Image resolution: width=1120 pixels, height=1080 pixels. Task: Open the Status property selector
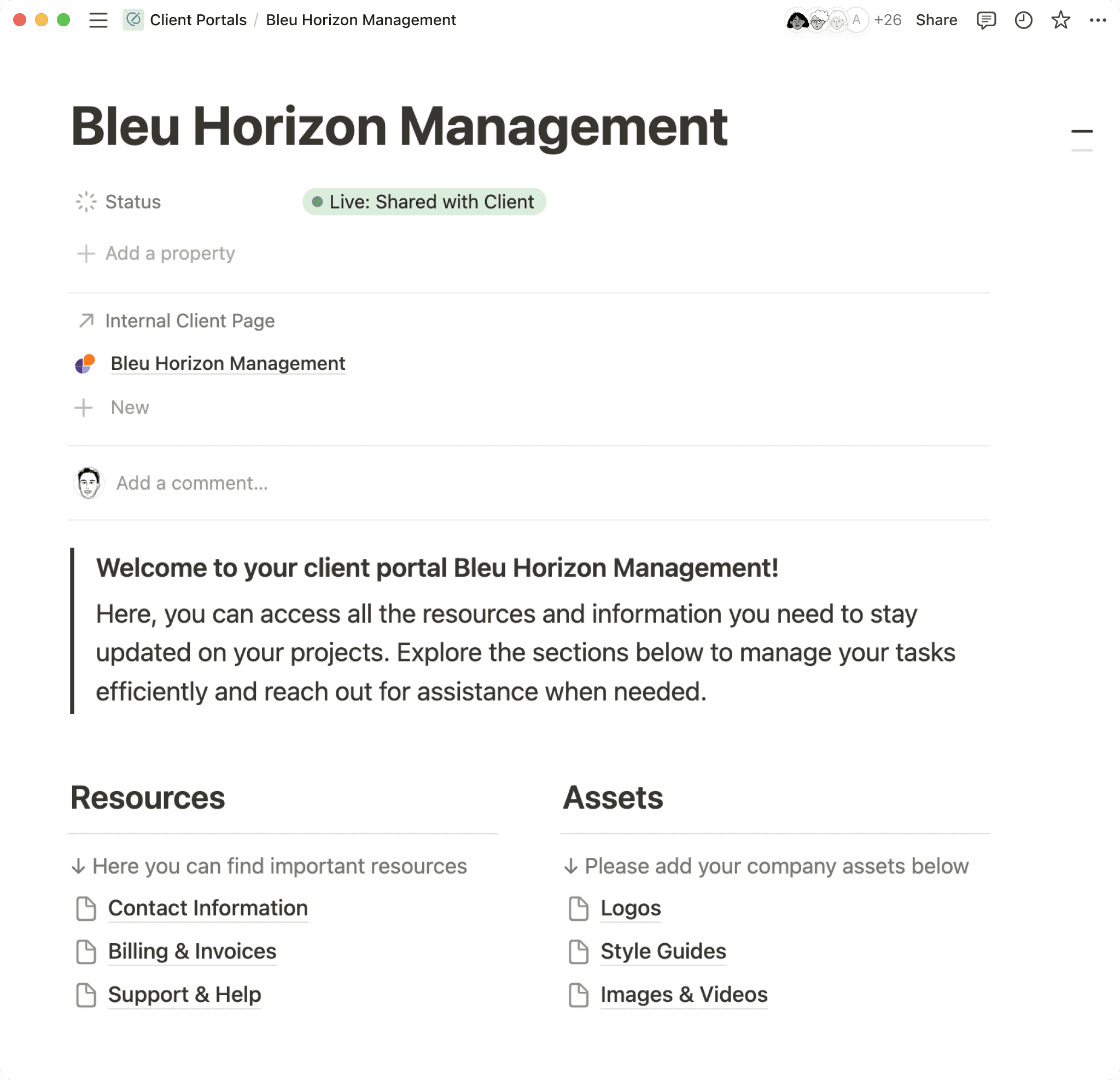pos(132,202)
